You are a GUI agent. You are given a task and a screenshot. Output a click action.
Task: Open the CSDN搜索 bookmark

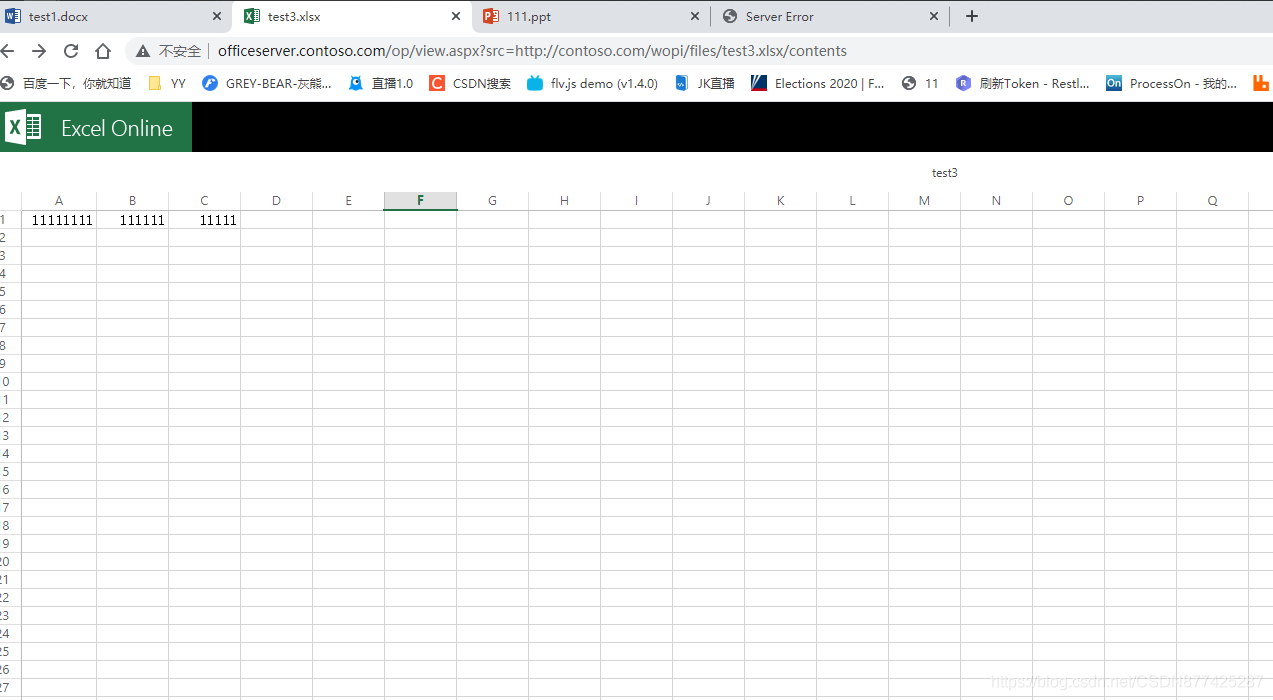point(470,83)
